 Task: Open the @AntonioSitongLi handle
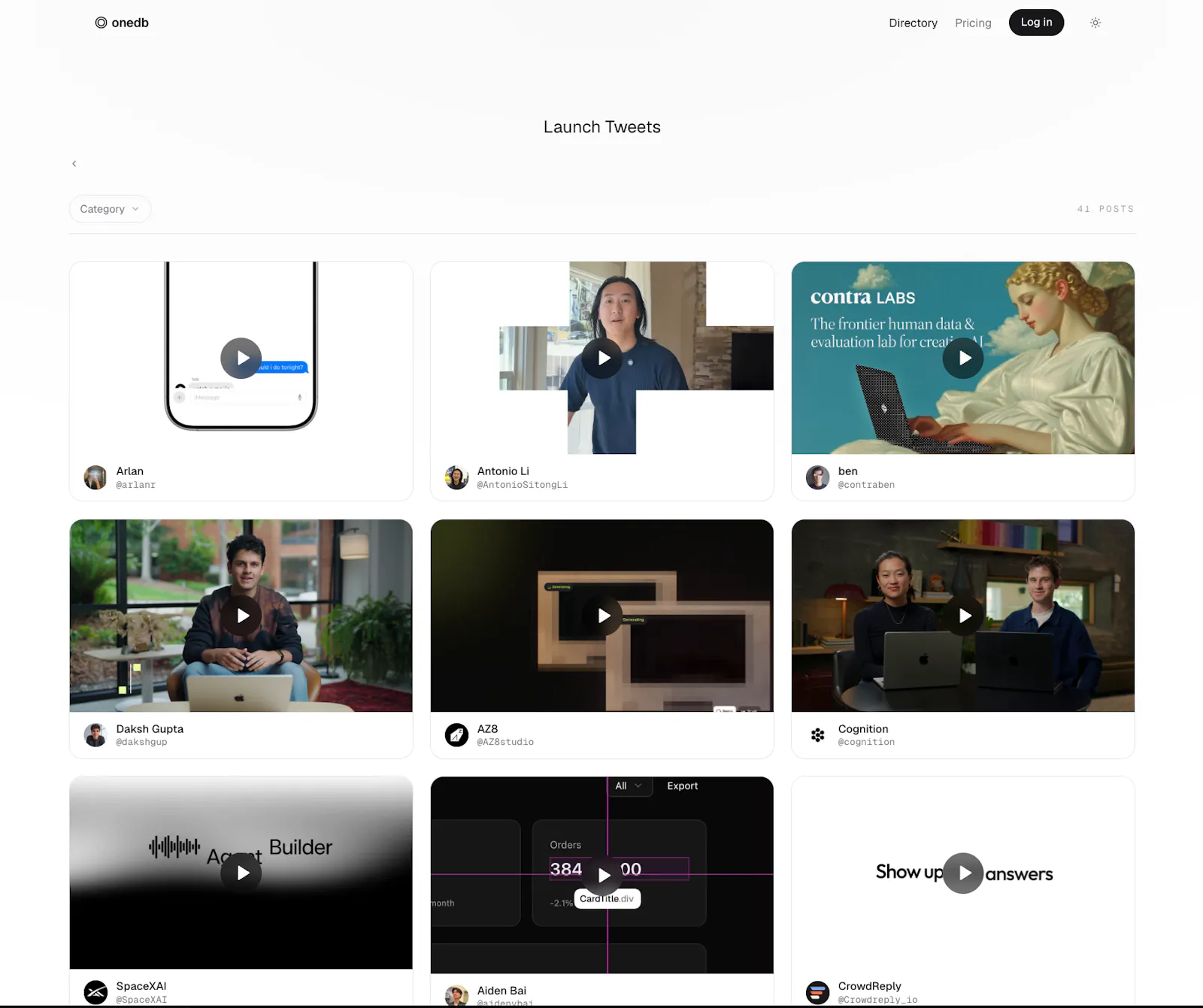[x=522, y=485]
